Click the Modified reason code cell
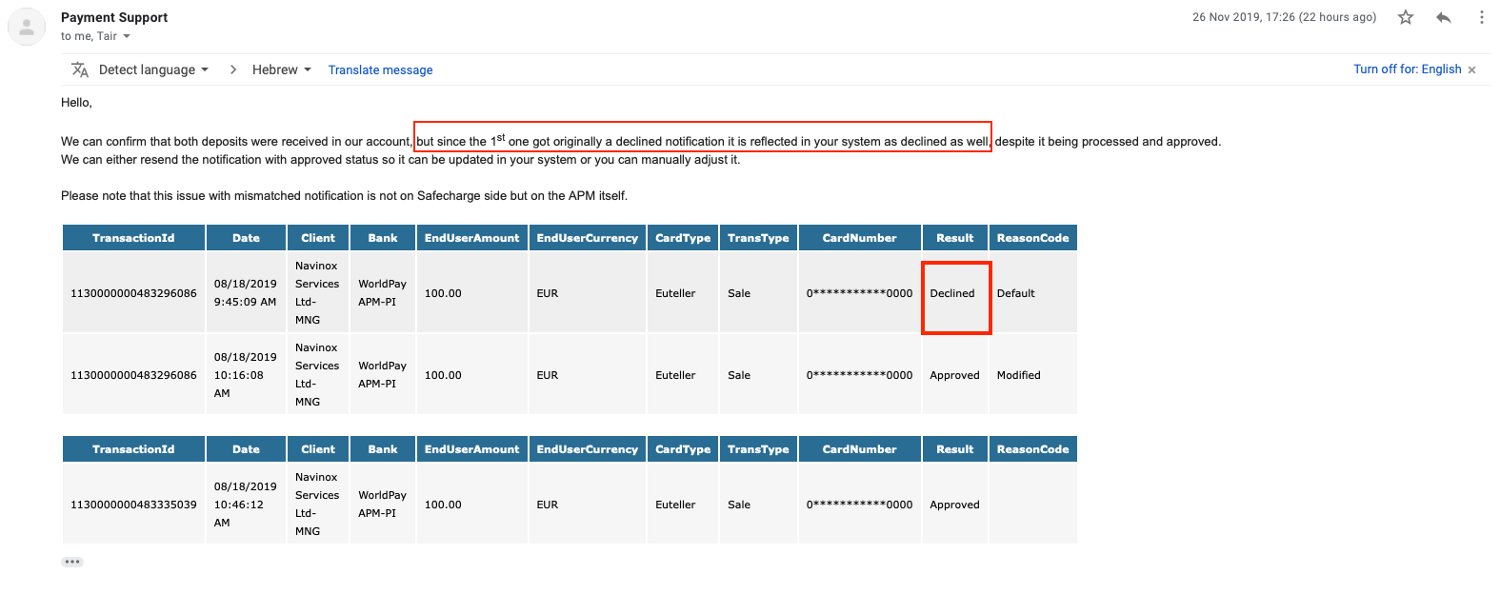This screenshot has width=1500, height=594. 1018,376
